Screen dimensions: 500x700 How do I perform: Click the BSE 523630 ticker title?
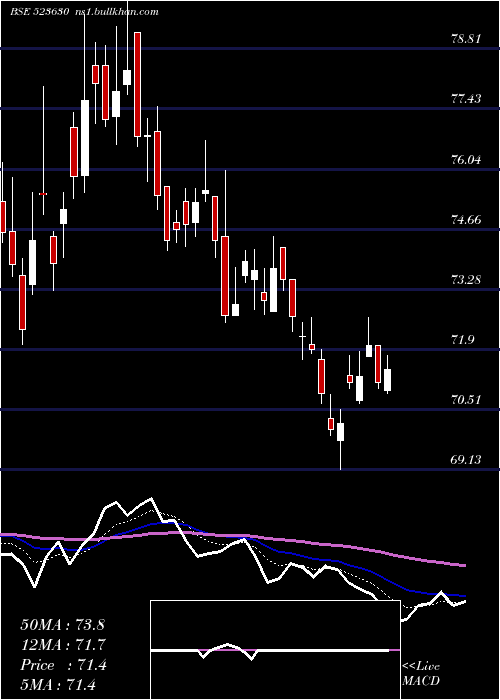(40, 12)
